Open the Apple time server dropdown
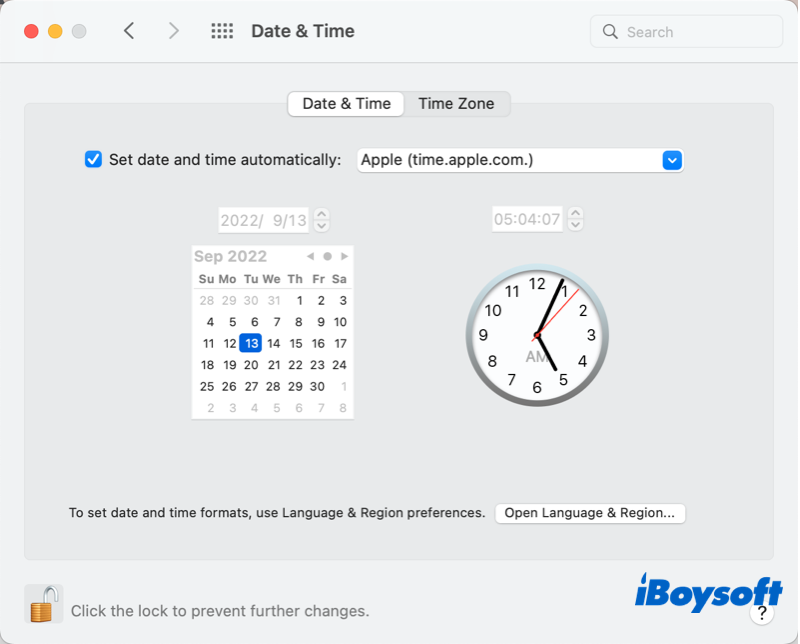This screenshot has width=800, height=644. click(x=671, y=159)
